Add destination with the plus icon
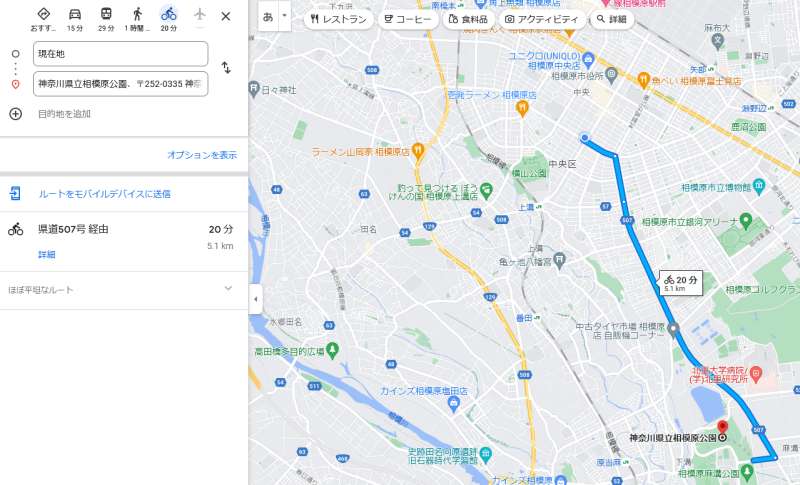This screenshot has height=485, width=800. coord(16,114)
